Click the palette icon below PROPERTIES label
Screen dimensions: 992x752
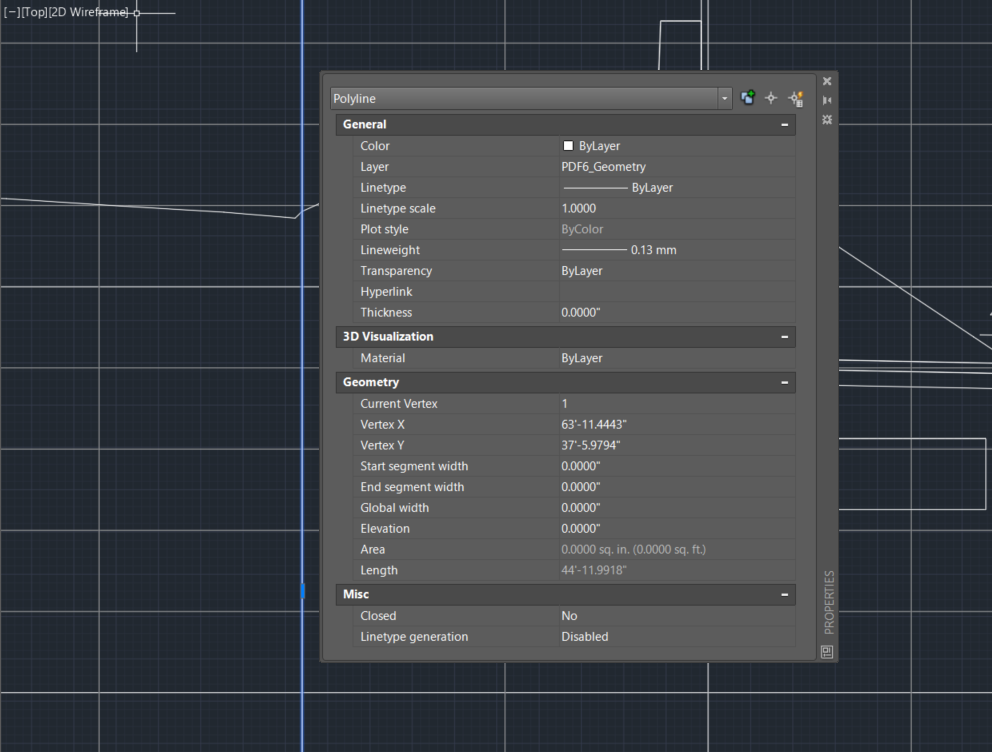[x=827, y=651]
